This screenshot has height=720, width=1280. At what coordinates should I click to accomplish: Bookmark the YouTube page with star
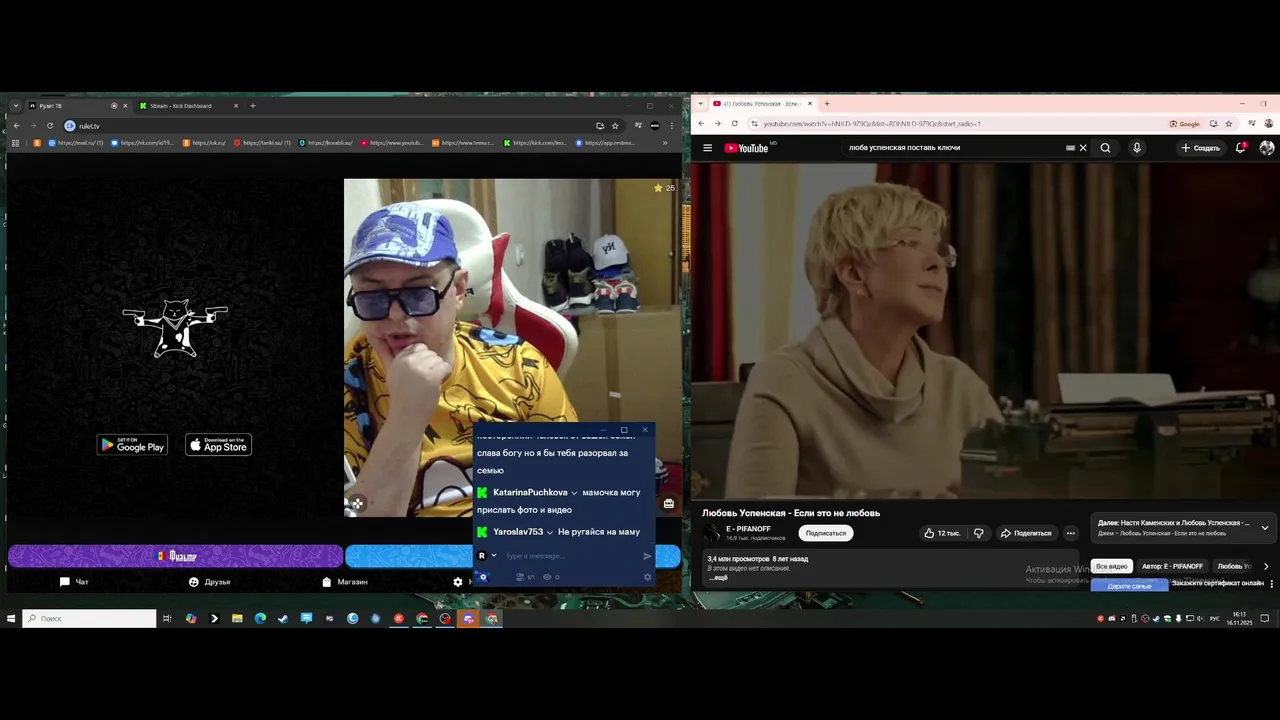coord(1229,124)
